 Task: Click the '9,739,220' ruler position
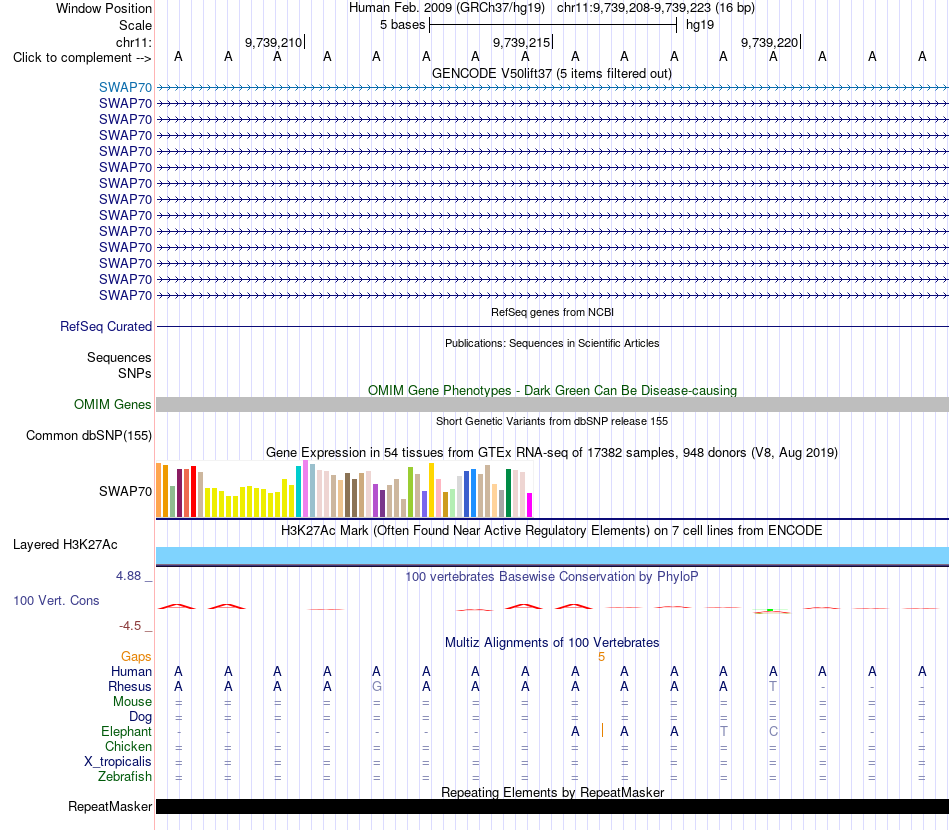pos(769,42)
